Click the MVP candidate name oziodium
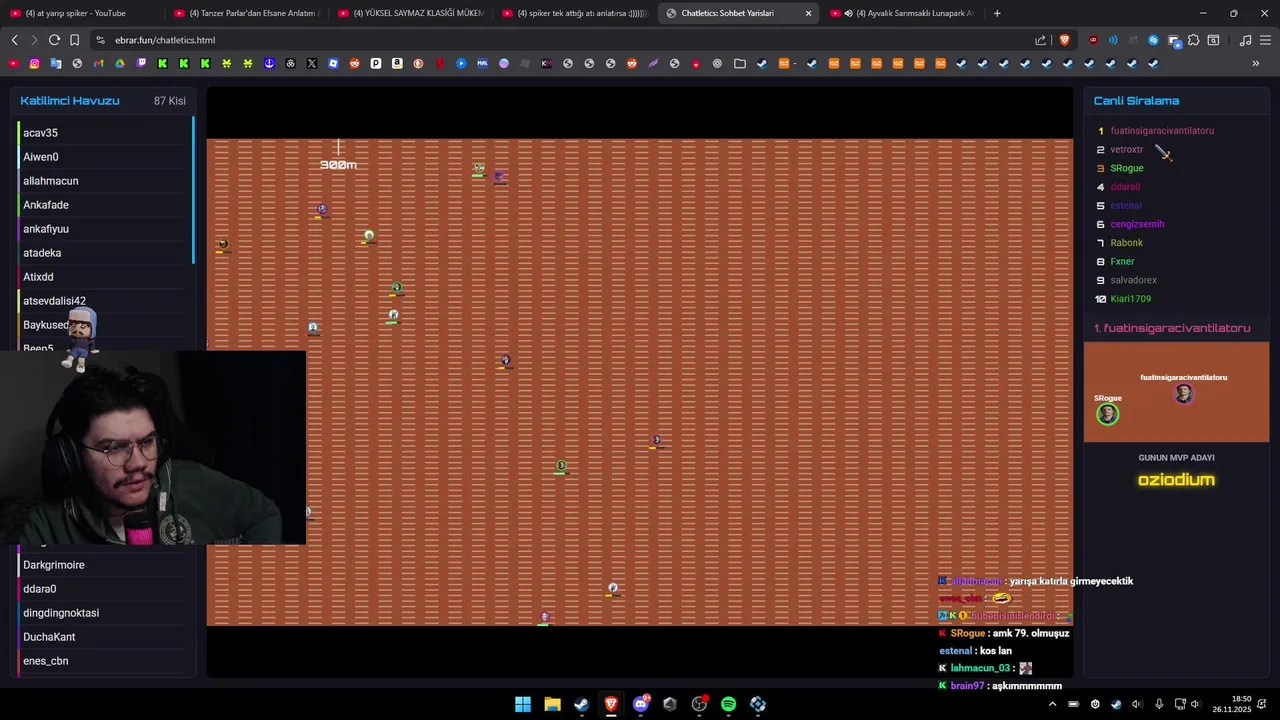This screenshot has height=720, width=1280. pyautogui.click(x=1176, y=480)
